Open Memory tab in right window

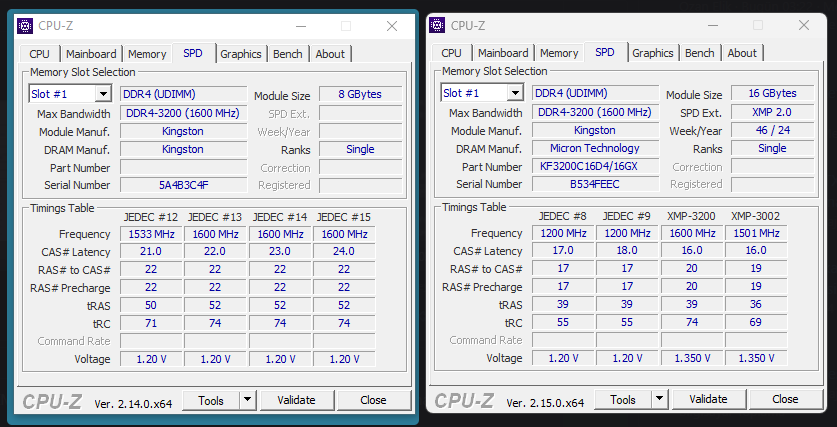[559, 53]
